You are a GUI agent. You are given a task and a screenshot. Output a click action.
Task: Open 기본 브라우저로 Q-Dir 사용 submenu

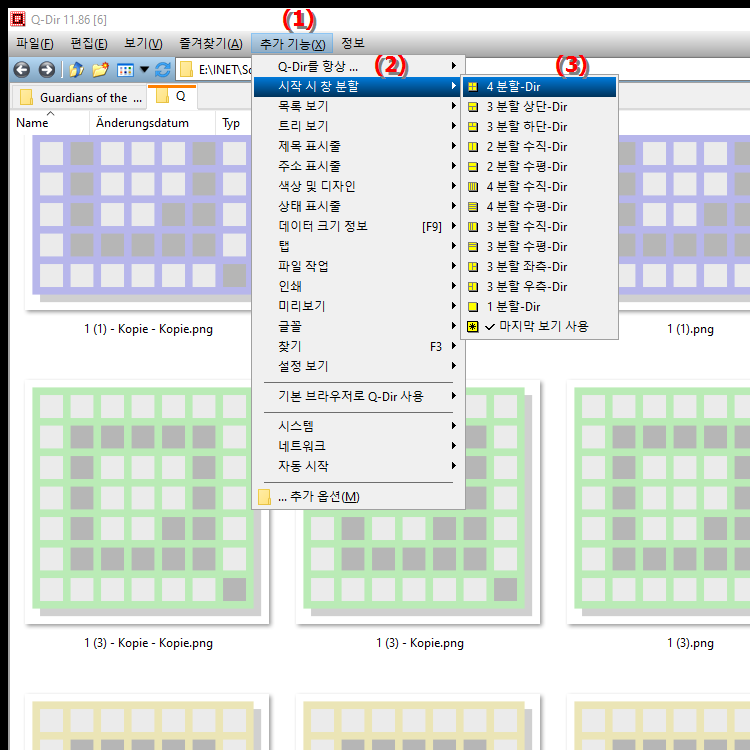[358, 397]
